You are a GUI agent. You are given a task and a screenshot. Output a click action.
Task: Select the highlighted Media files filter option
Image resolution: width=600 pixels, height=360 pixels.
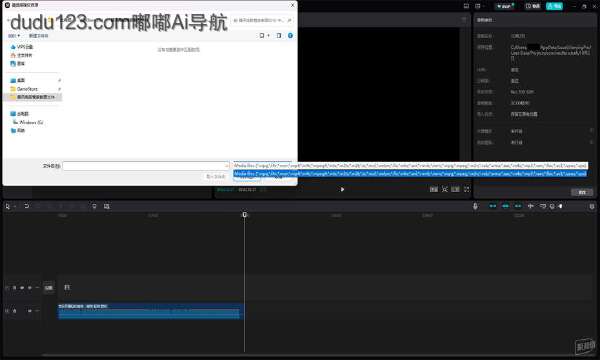coord(410,174)
